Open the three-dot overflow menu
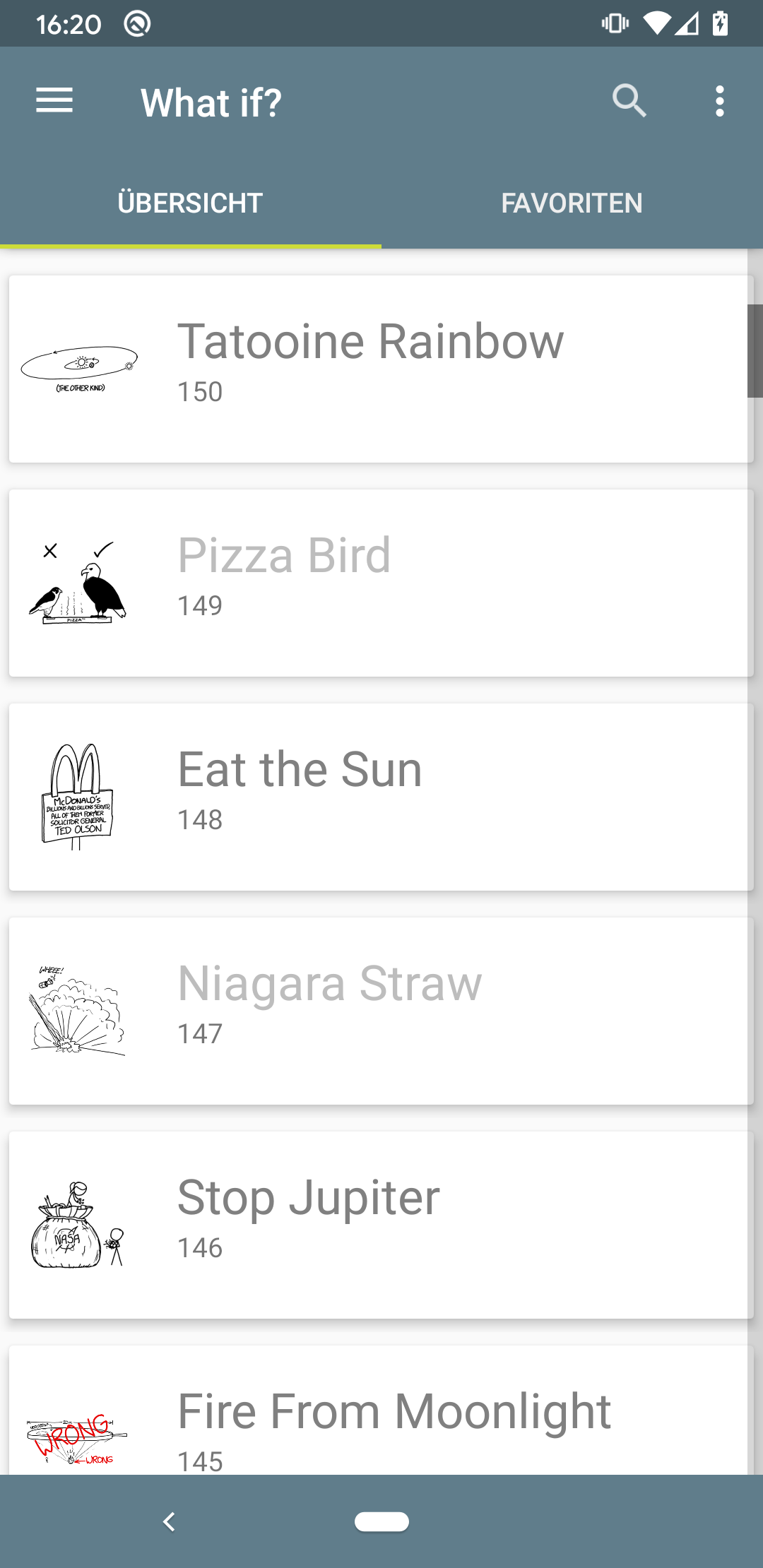The height and width of the screenshot is (1568, 763). point(719,101)
